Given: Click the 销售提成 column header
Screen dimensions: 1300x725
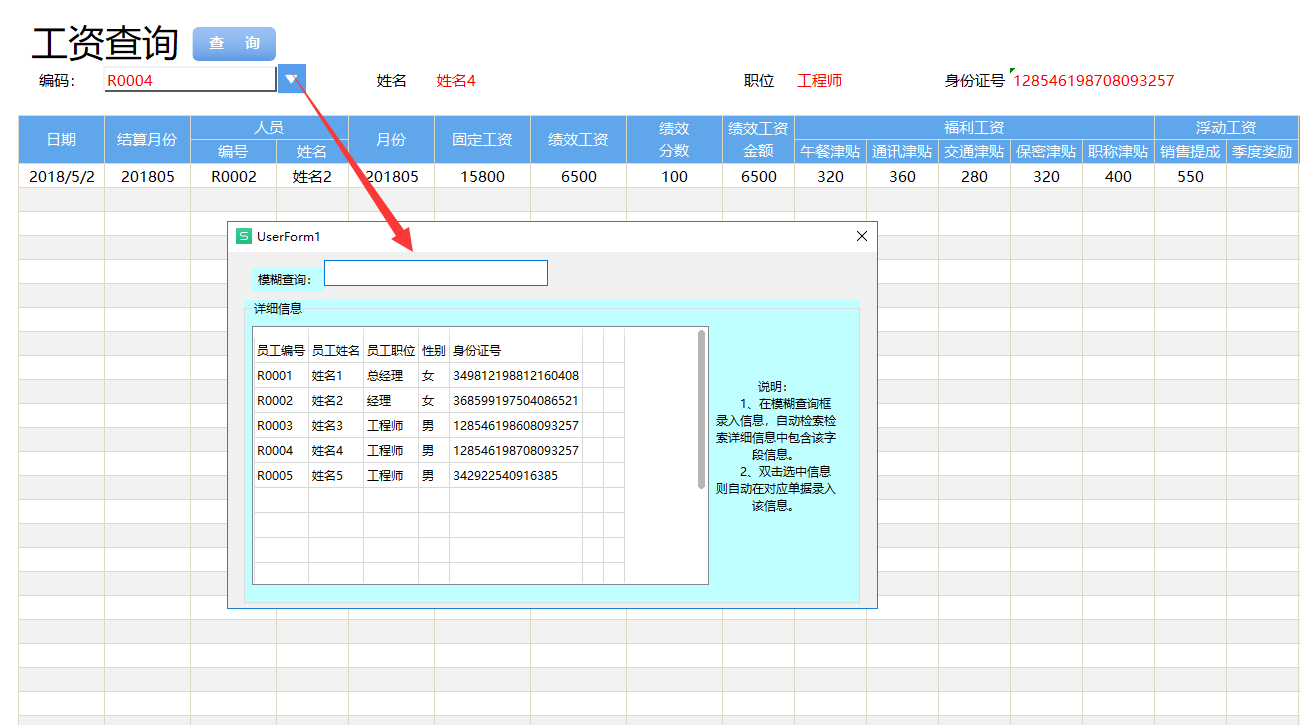Looking at the screenshot, I should click(1191, 152).
